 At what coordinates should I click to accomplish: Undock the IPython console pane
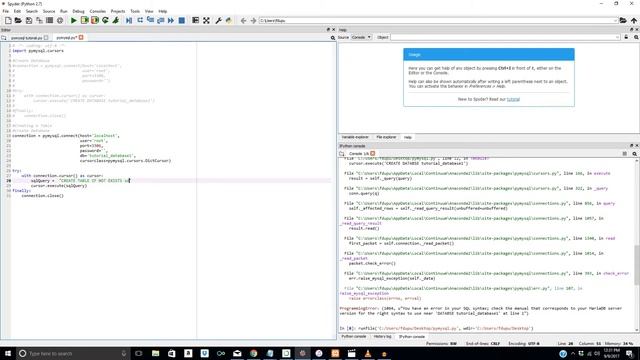point(631,146)
